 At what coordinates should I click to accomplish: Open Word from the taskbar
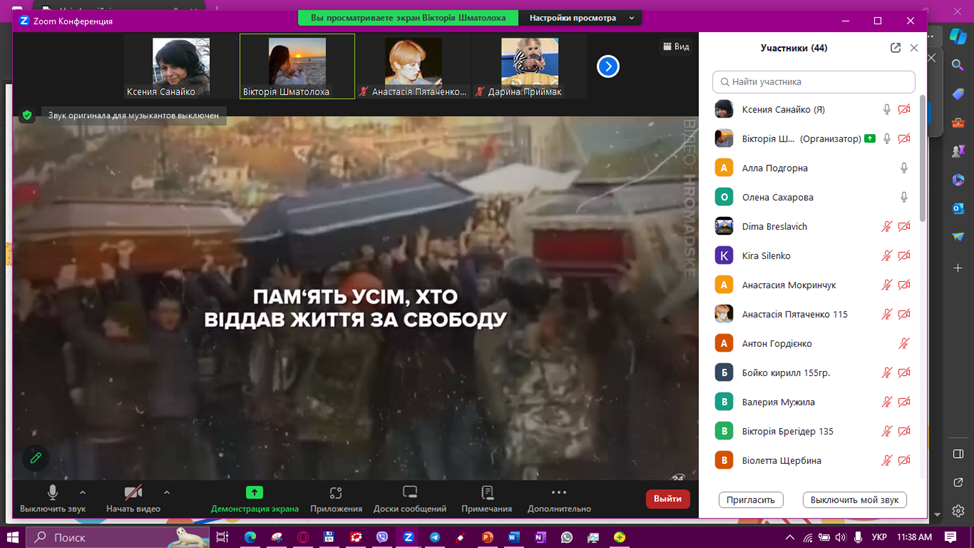[514, 537]
